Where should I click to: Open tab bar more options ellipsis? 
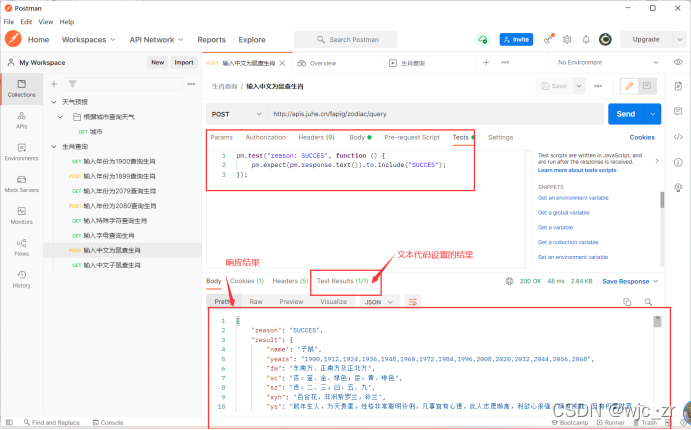pos(505,63)
